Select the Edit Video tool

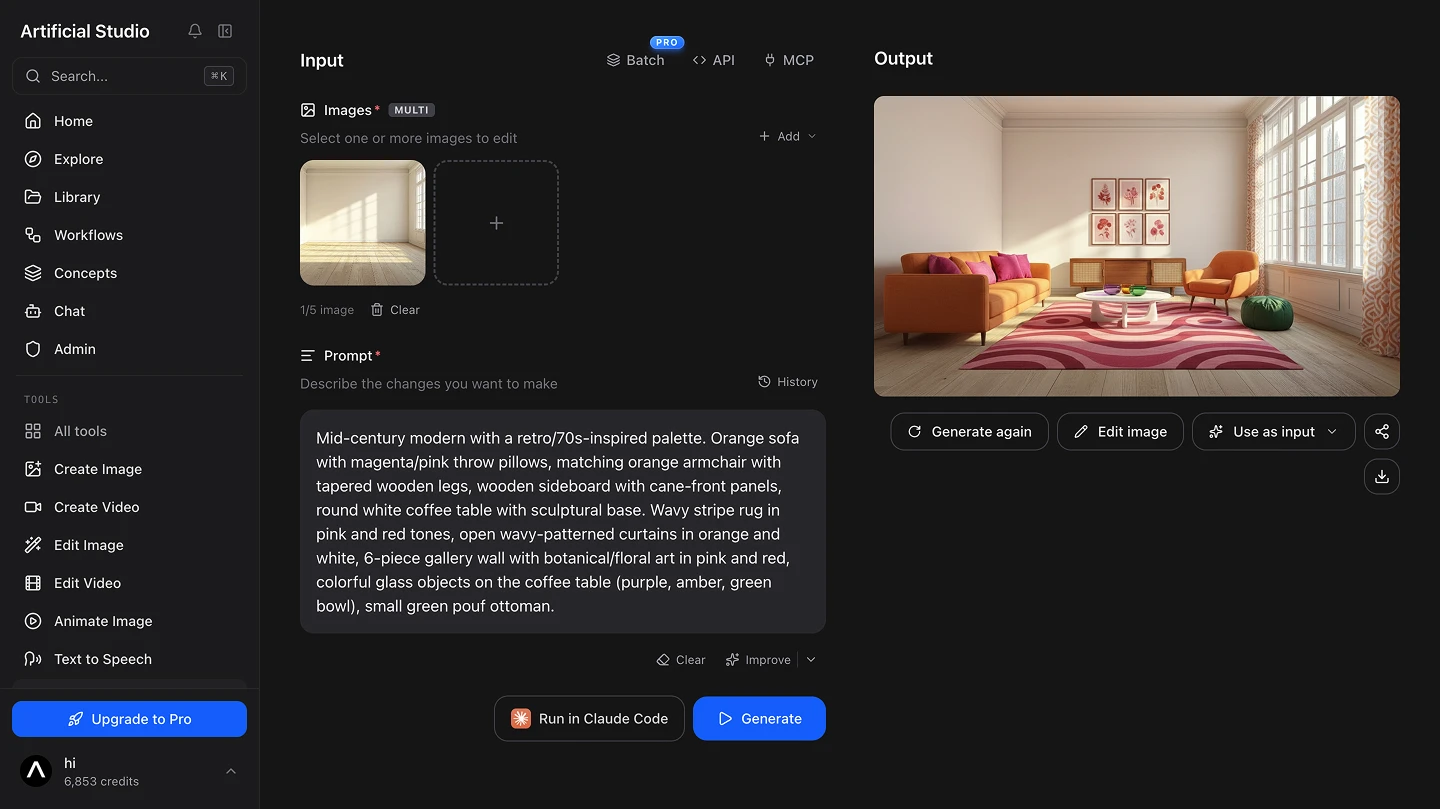[129, 583]
